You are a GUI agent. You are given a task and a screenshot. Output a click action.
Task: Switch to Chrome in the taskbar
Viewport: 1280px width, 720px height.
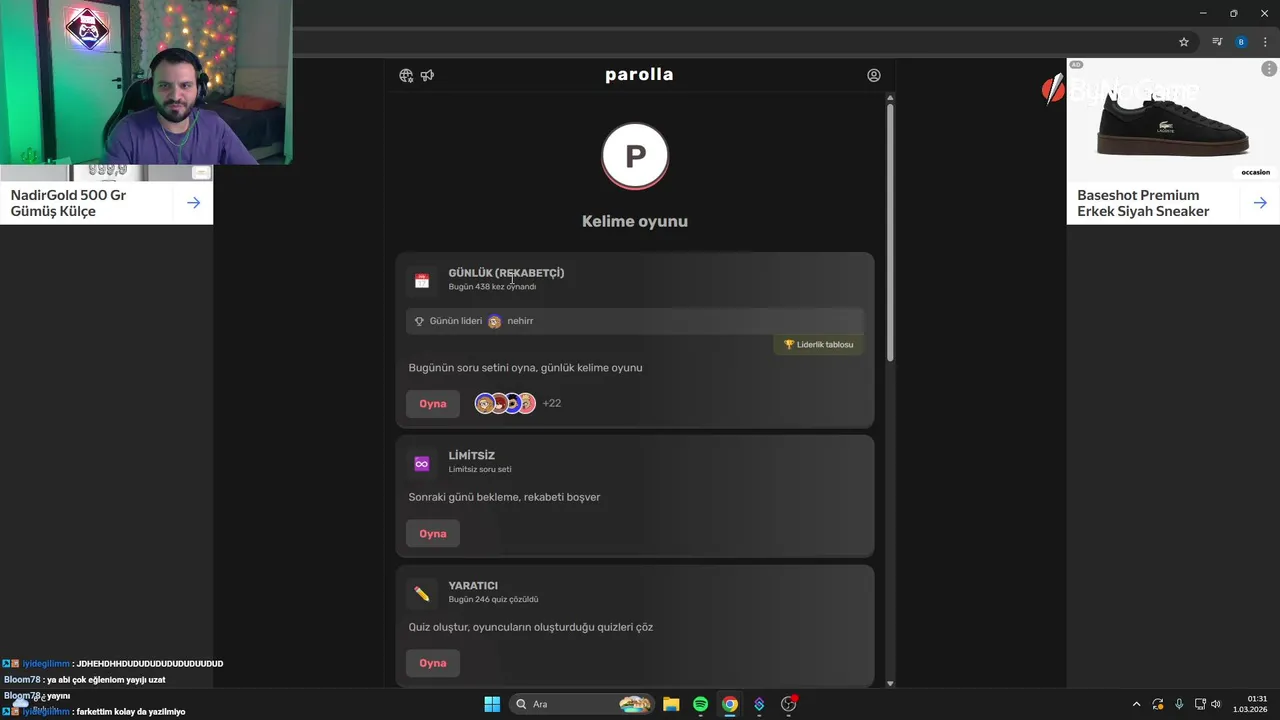730,704
